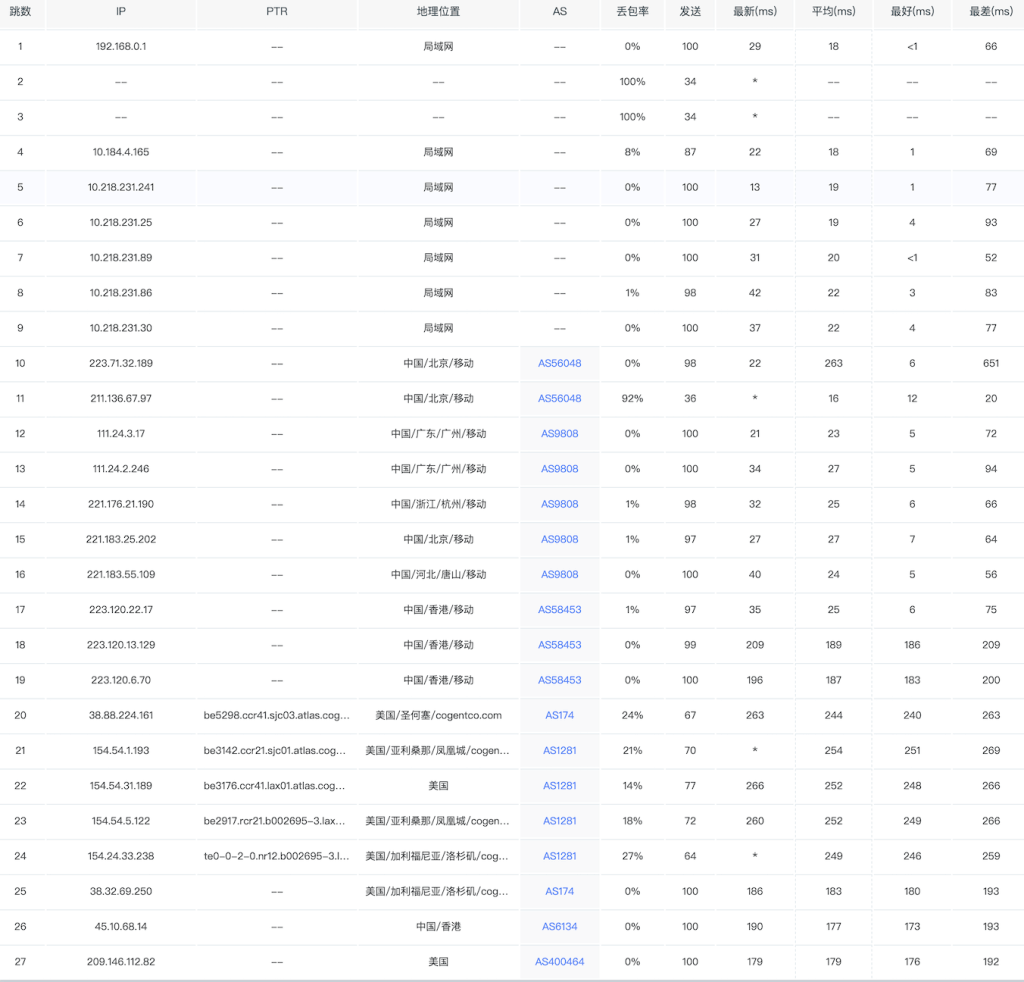
Task: Click the 最差(ms) column header
Action: [x=990, y=11]
